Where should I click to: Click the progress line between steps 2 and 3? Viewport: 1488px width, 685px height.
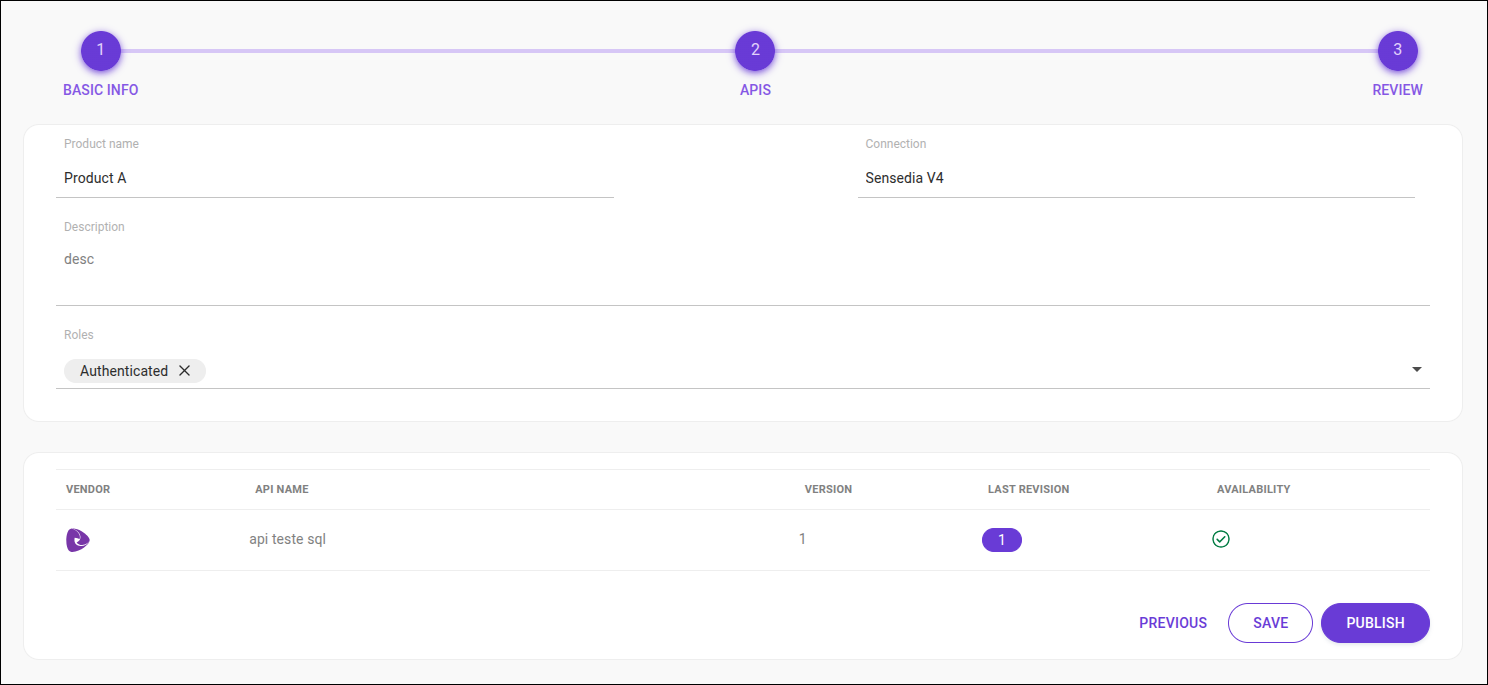point(1076,50)
